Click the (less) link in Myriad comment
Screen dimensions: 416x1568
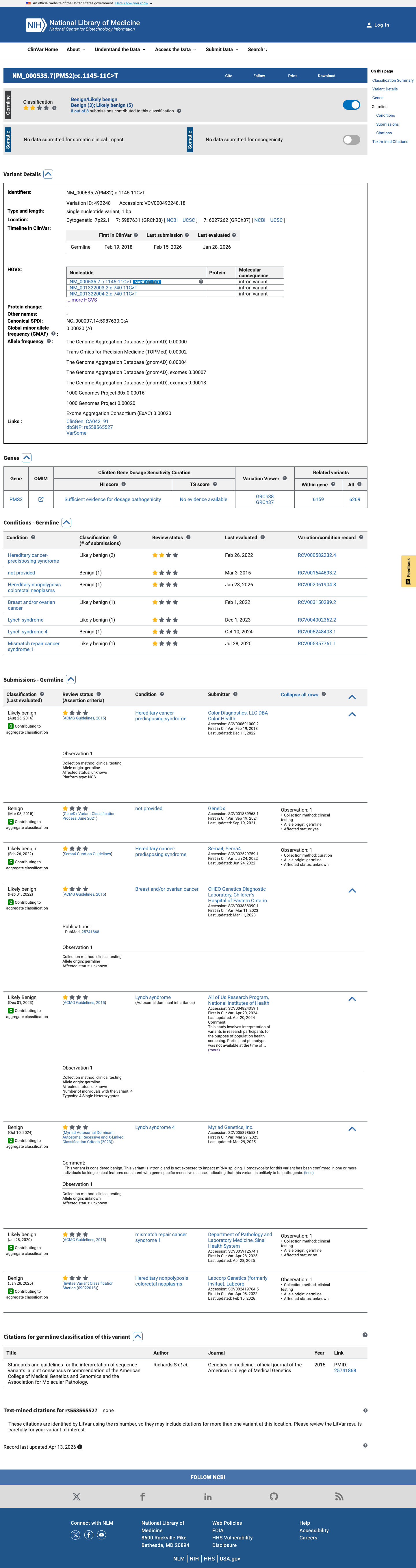(x=309, y=1173)
